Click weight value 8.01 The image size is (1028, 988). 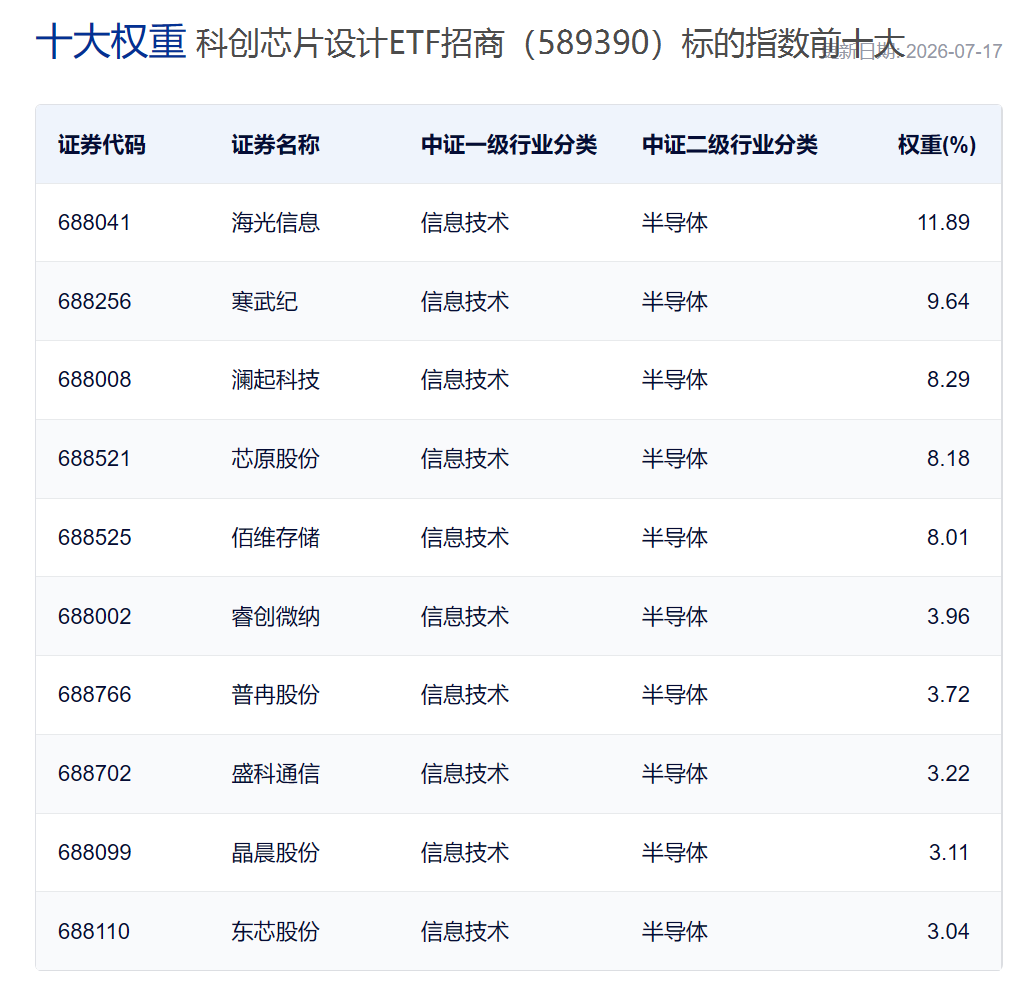(948, 537)
